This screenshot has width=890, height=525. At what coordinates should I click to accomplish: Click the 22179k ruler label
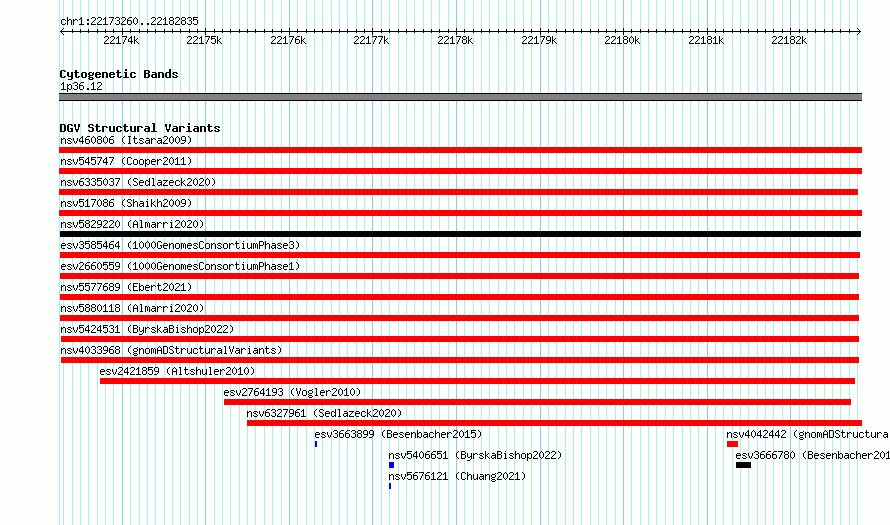539,40
